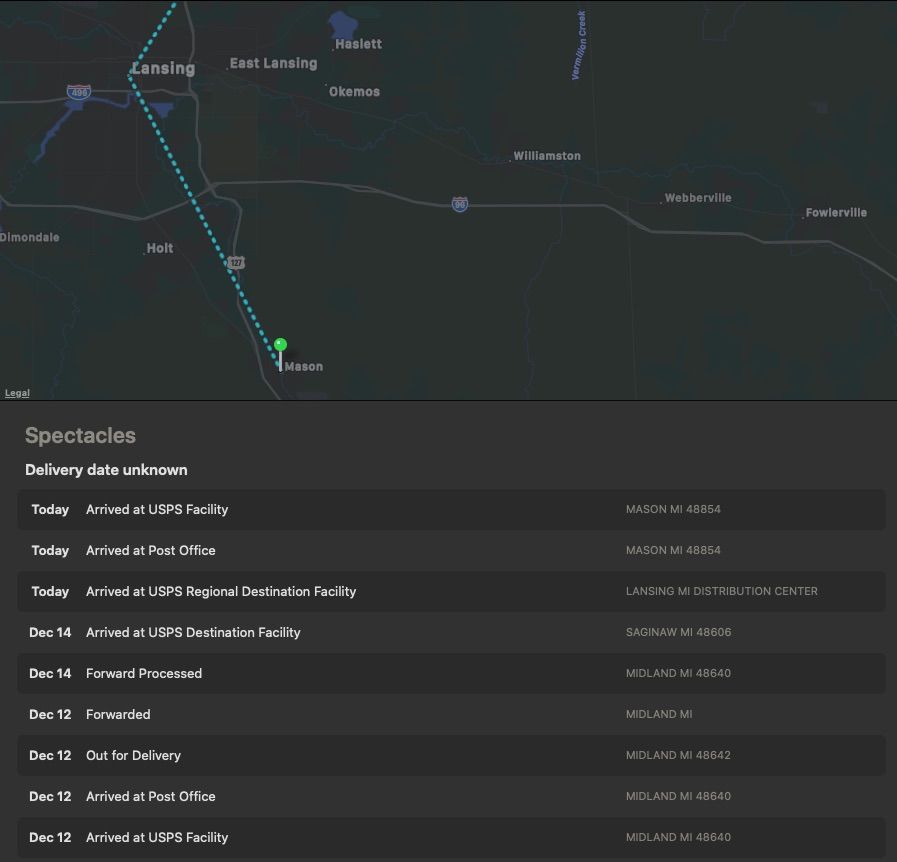
Task: Select the Lansing city label on map
Action: point(163,68)
